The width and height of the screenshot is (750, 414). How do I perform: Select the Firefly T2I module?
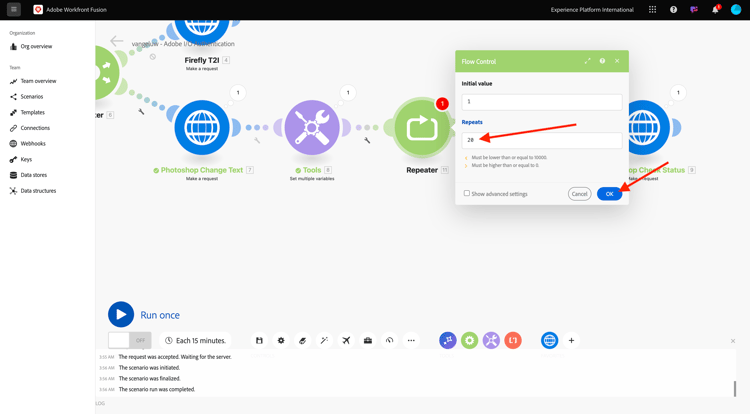(x=202, y=32)
